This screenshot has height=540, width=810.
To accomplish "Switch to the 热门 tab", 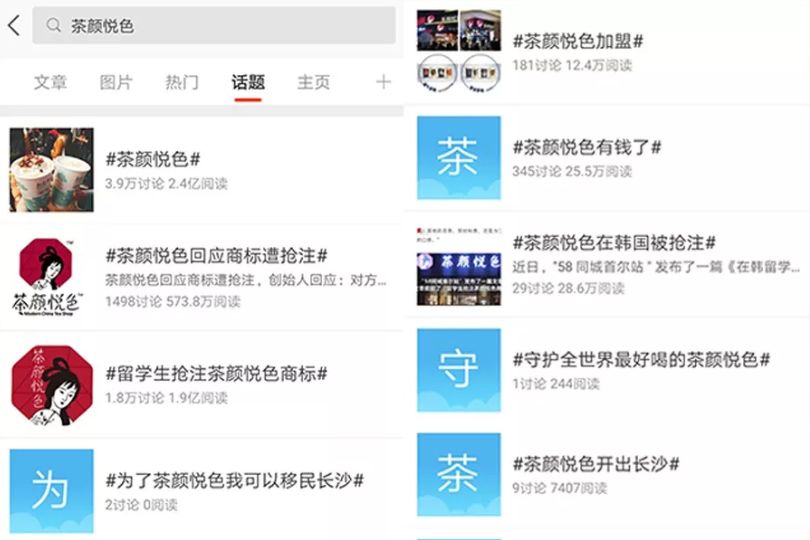I will pyautogui.click(x=182, y=82).
